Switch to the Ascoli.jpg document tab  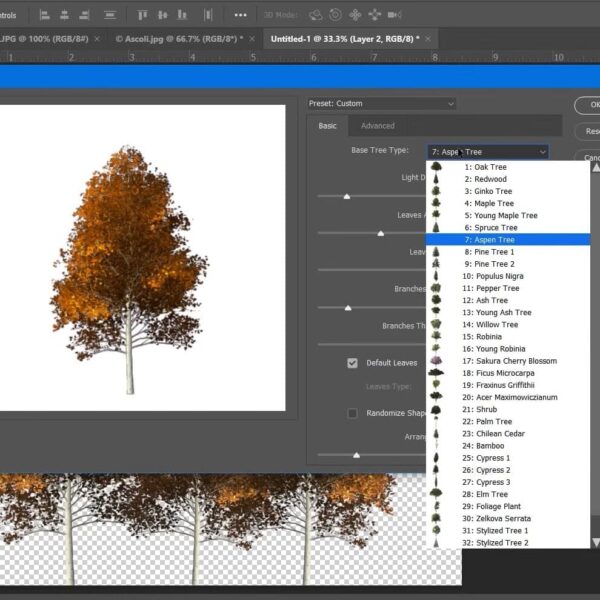tap(179, 39)
